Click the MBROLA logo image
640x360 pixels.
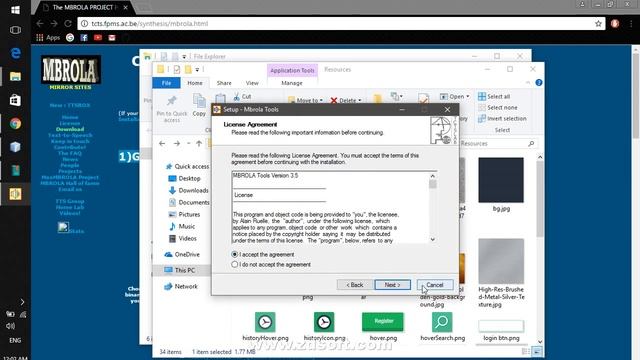click(x=71, y=70)
